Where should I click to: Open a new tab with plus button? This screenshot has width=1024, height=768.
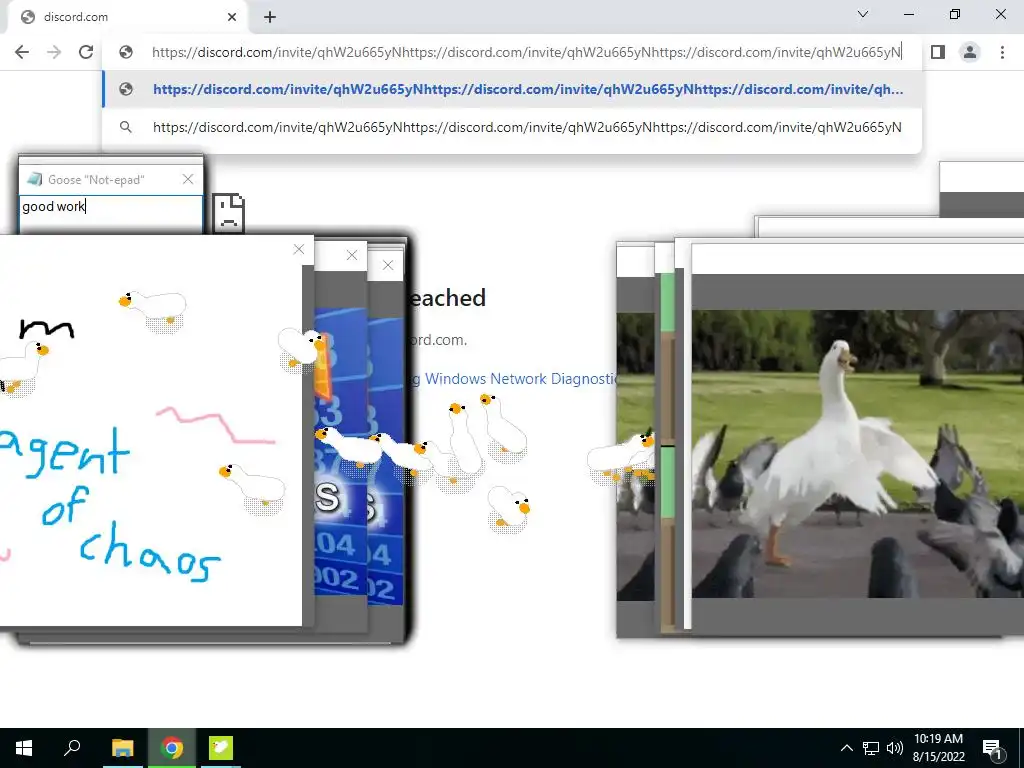pos(270,18)
